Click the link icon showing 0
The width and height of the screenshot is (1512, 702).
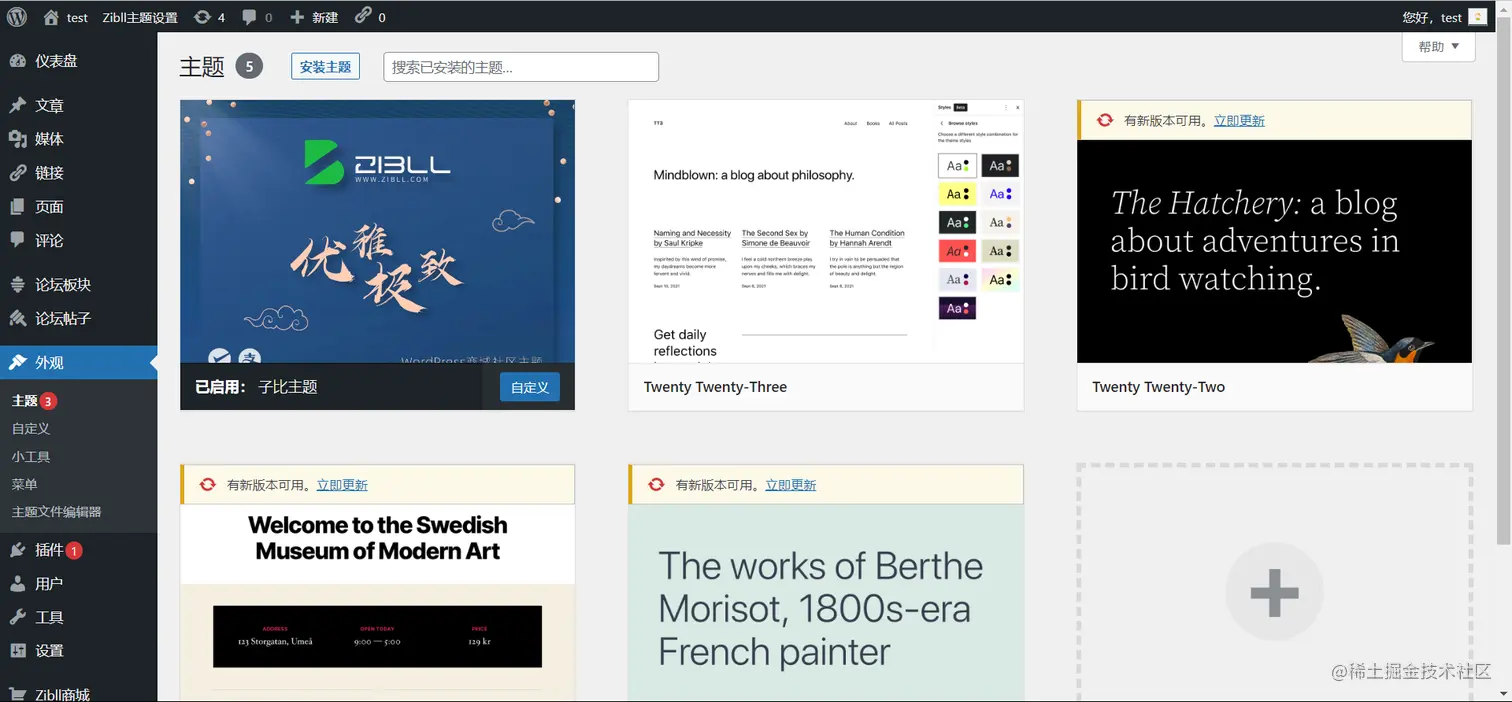coord(363,16)
